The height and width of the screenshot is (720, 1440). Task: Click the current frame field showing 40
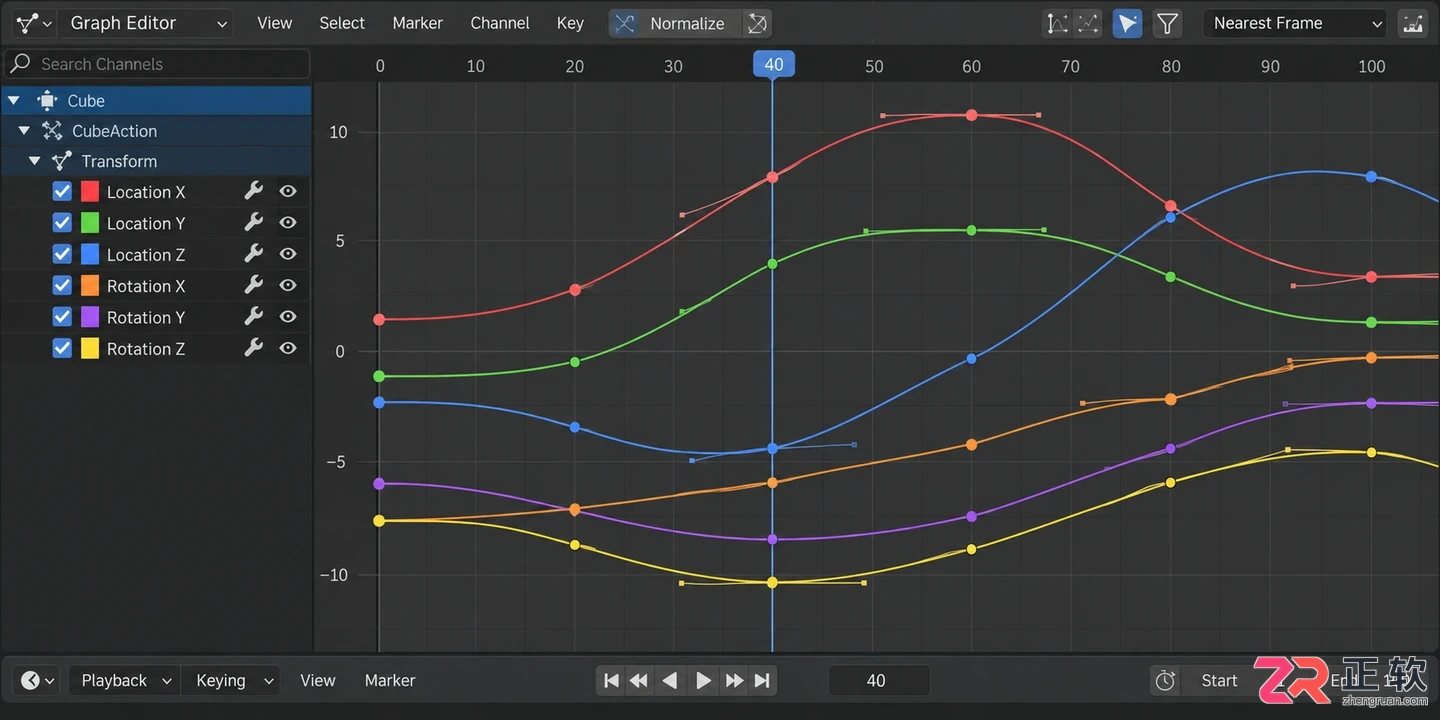[x=879, y=680]
